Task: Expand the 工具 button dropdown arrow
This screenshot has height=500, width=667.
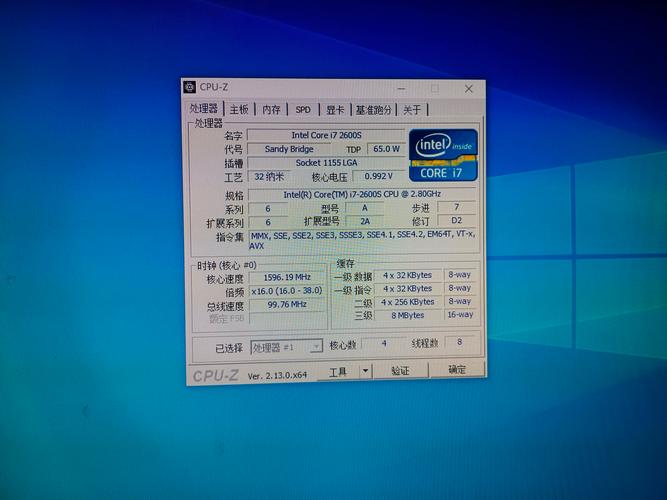Action: 365,371
